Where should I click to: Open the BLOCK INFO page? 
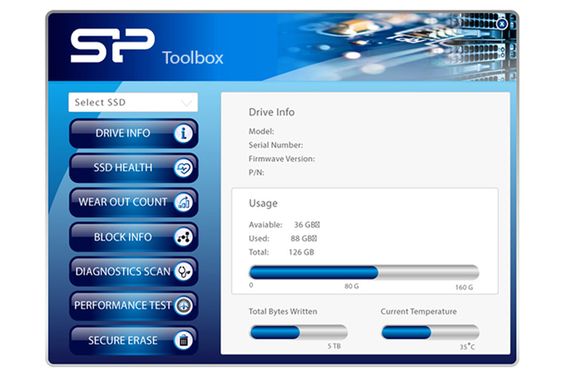[x=133, y=237]
